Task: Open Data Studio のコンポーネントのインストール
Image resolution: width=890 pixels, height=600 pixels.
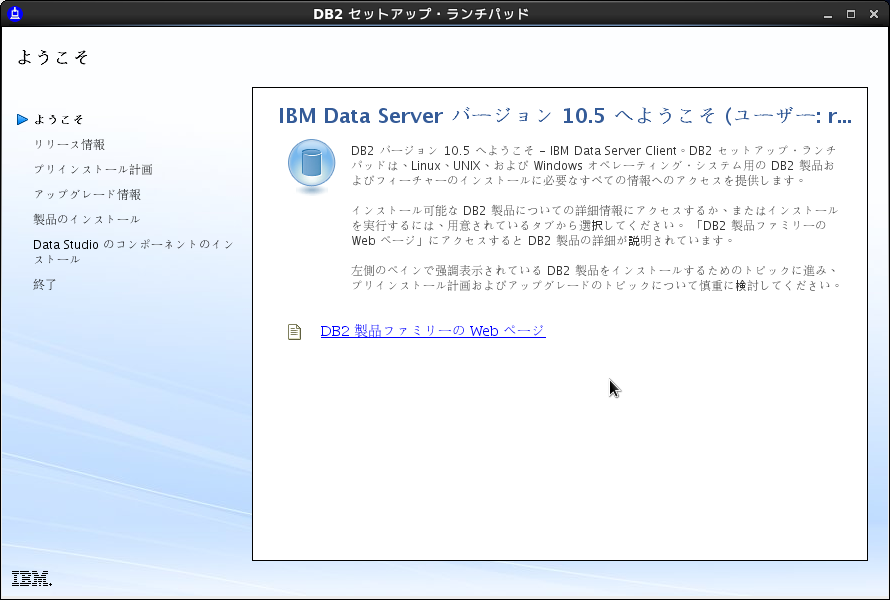Action: [x=133, y=251]
